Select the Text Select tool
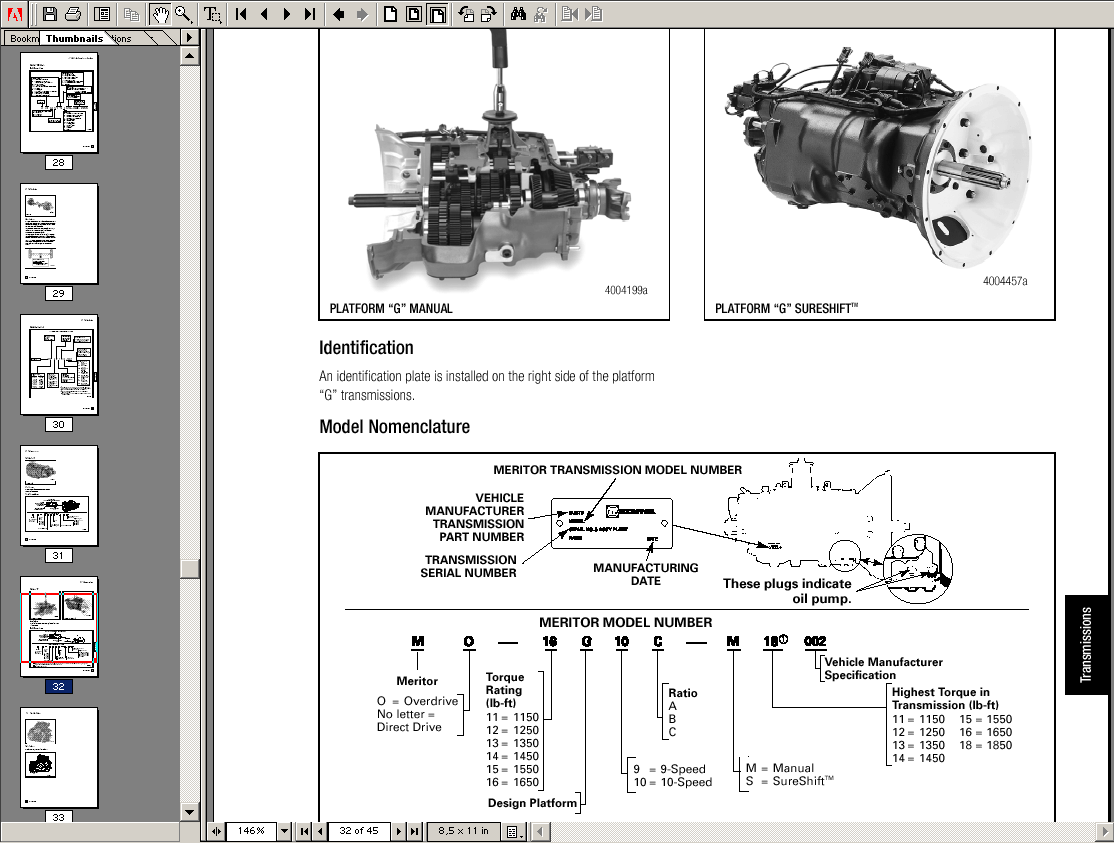Image resolution: width=1114 pixels, height=843 pixels. [x=210, y=14]
